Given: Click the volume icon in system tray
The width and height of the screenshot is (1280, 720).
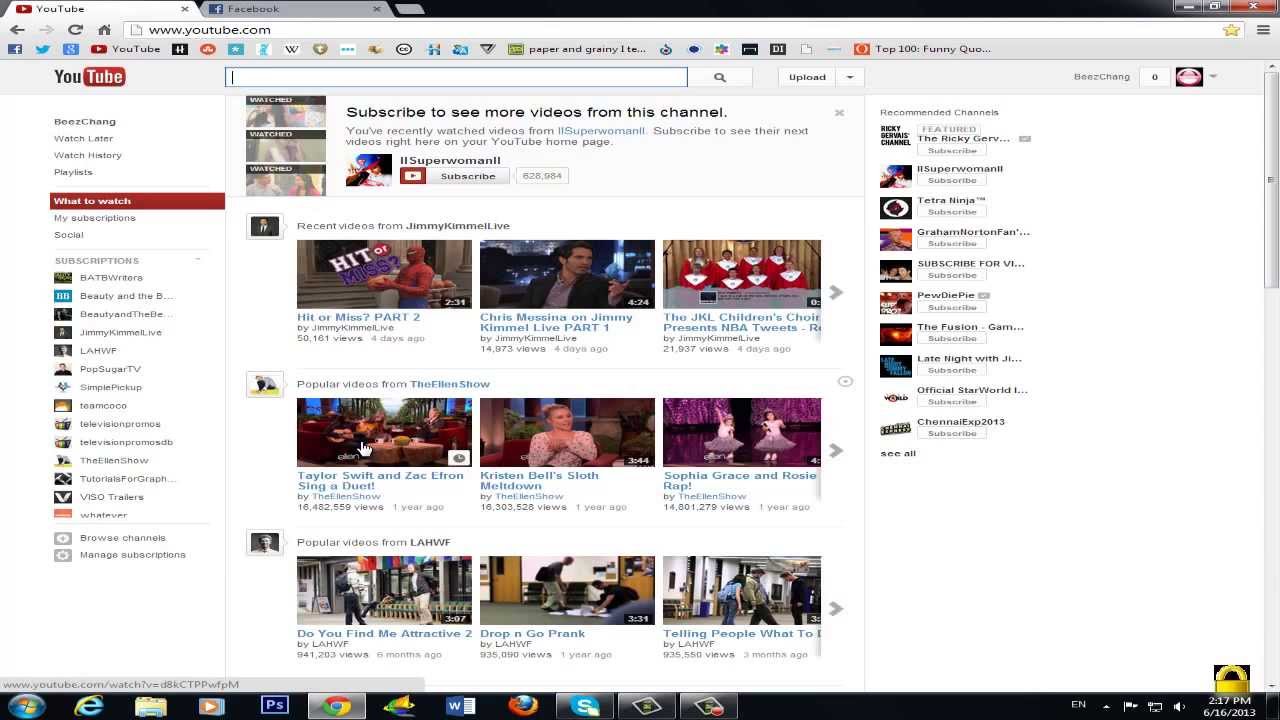Looking at the screenshot, I should click(1178, 706).
